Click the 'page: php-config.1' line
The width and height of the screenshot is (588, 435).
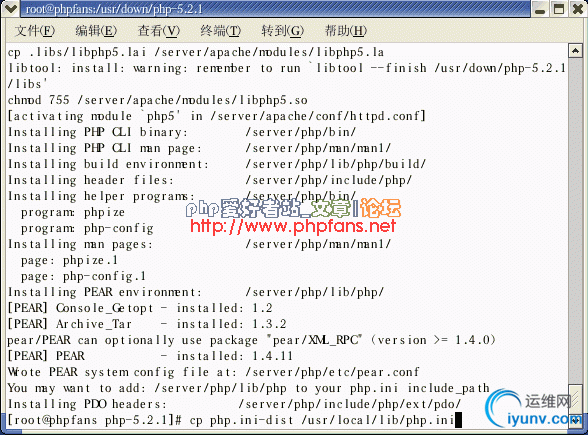coord(83,276)
